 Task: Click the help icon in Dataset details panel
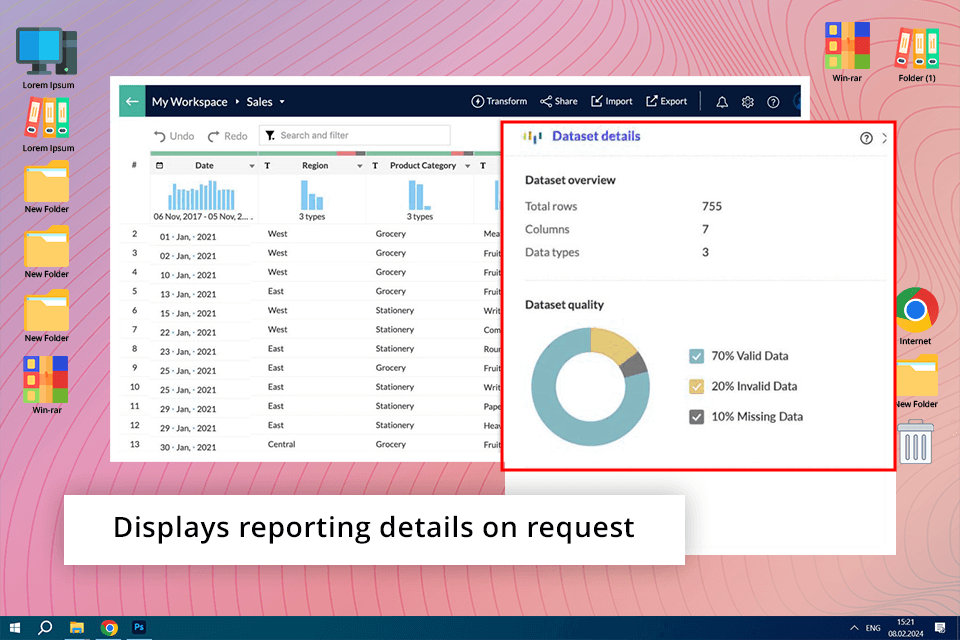[866, 138]
